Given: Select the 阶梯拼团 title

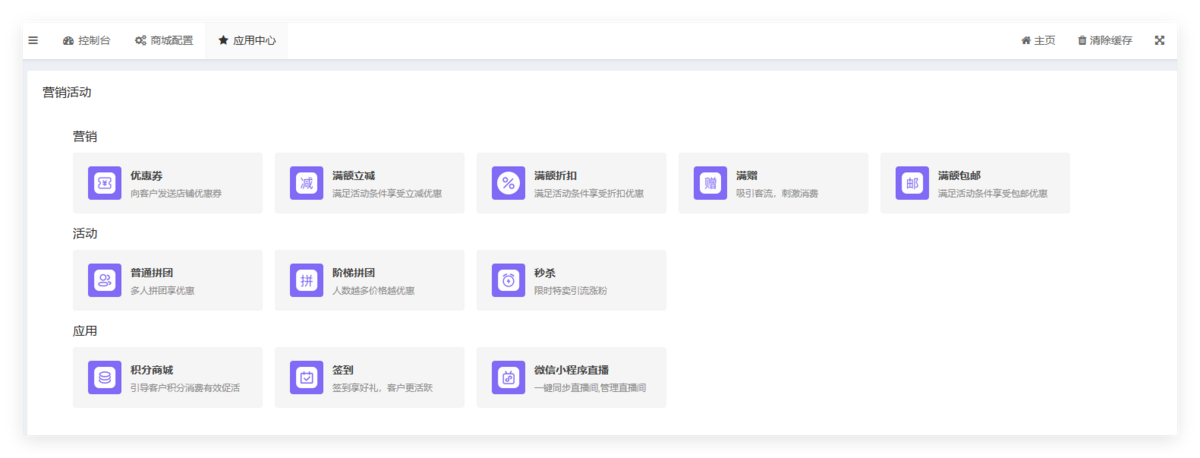Looking at the screenshot, I should coord(354,272).
